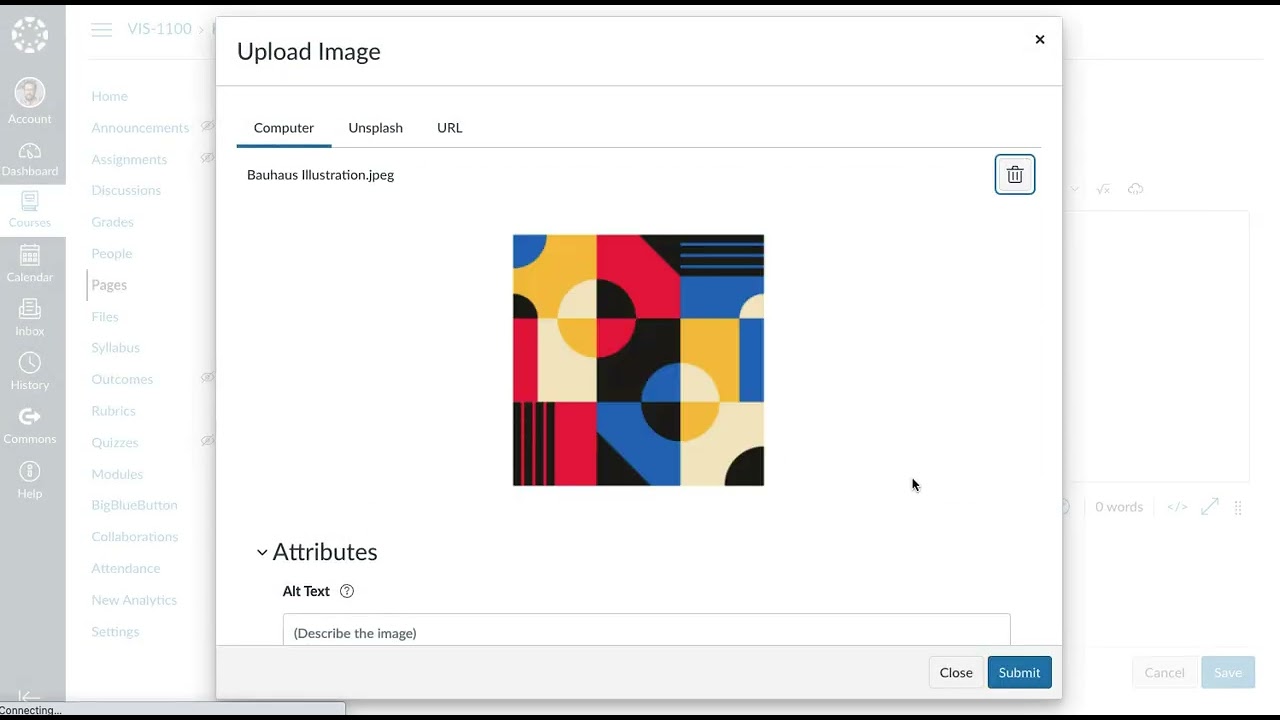Open Files in course navigation
This screenshot has width=1280, height=720.
(x=105, y=316)
